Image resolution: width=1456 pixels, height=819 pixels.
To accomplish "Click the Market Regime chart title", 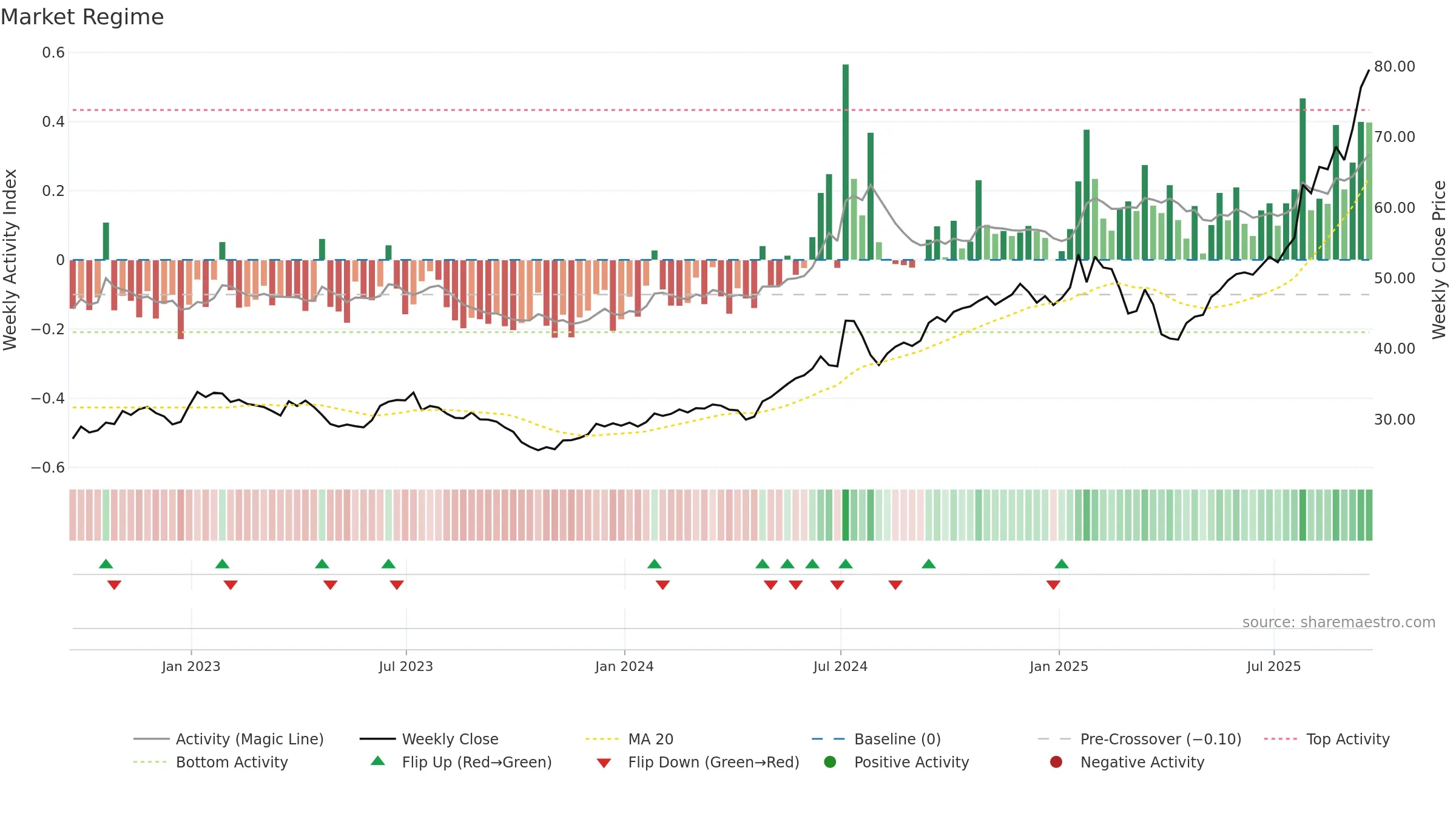I will point(82,17).
